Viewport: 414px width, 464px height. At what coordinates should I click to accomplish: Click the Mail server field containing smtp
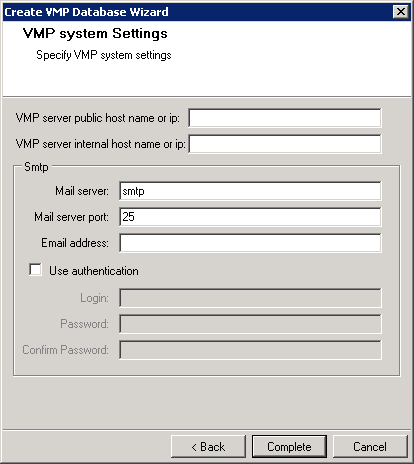[x=250, y=191]
